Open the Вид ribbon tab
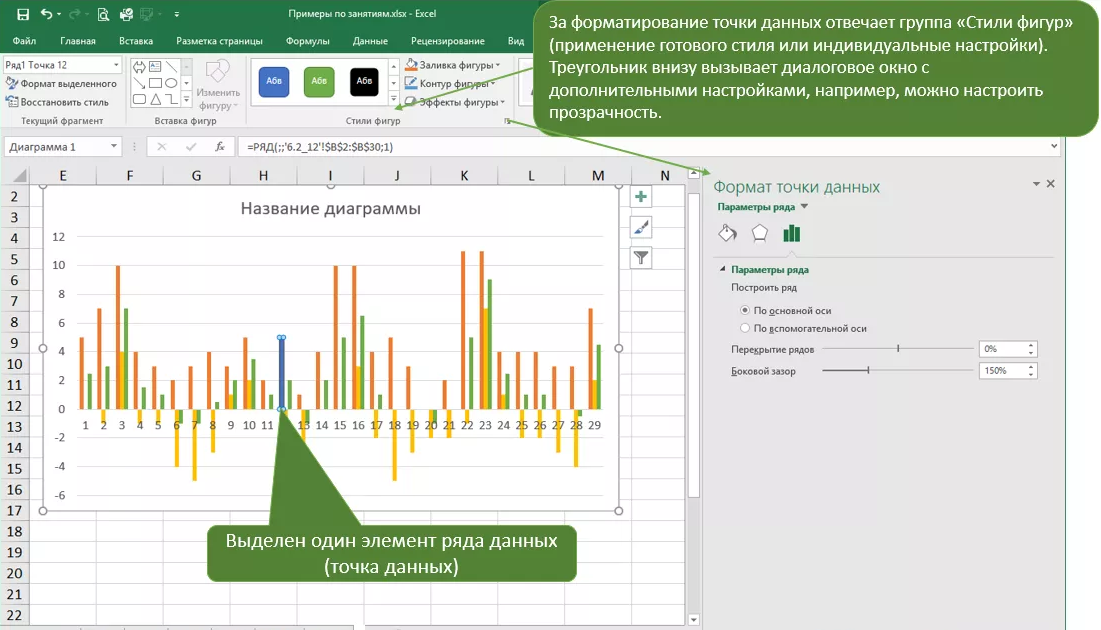The width and height of the screenshot is (1101, 630). tap(516, 41)
